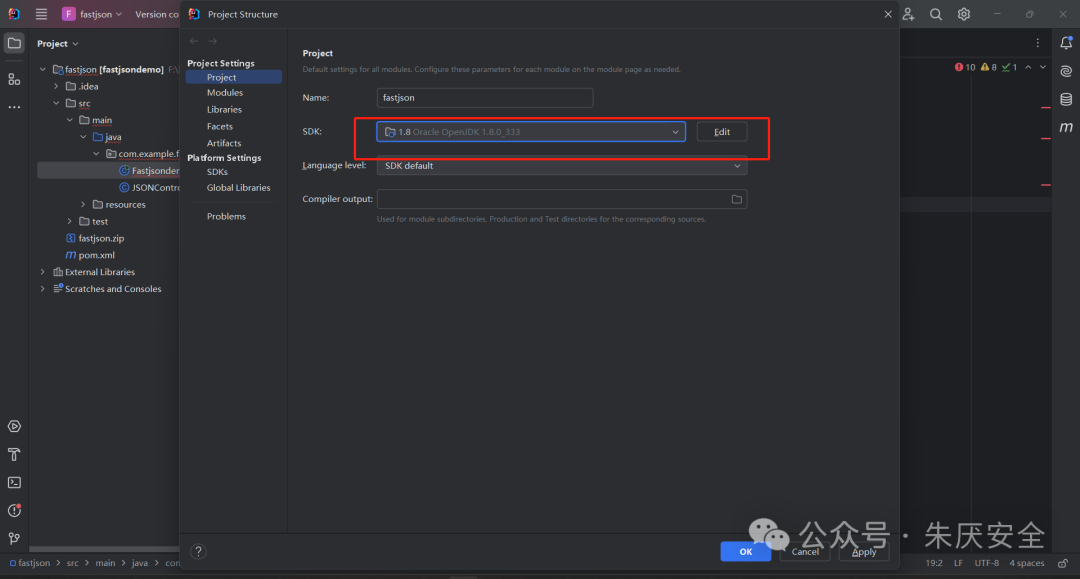The width and height of the screenshot is (1080, 579).
Task: Expand the resources folder
Action: point(83,204)
